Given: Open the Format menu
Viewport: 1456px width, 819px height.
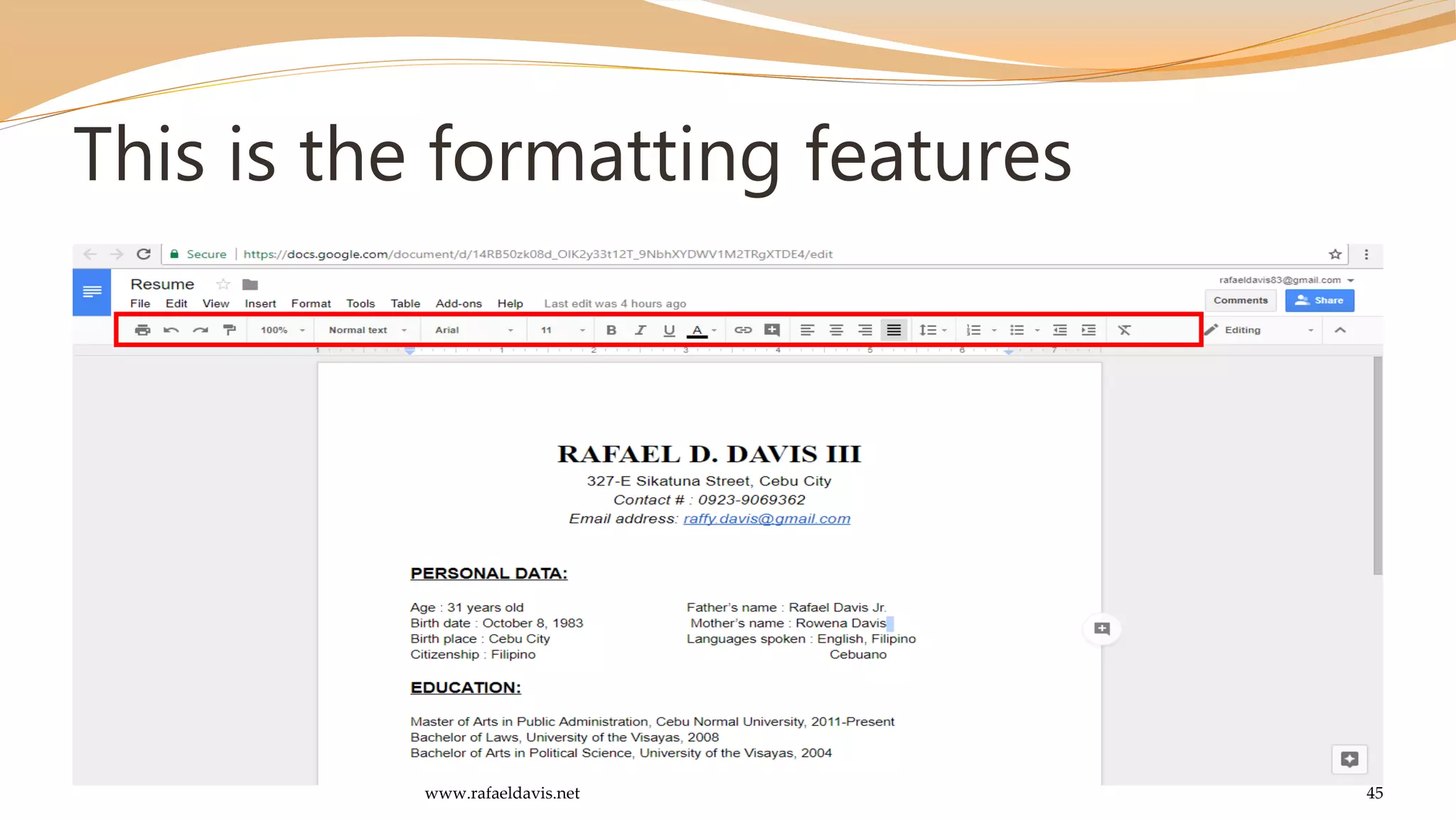Looking at the screenshot, I should click(x=311, y=304).
